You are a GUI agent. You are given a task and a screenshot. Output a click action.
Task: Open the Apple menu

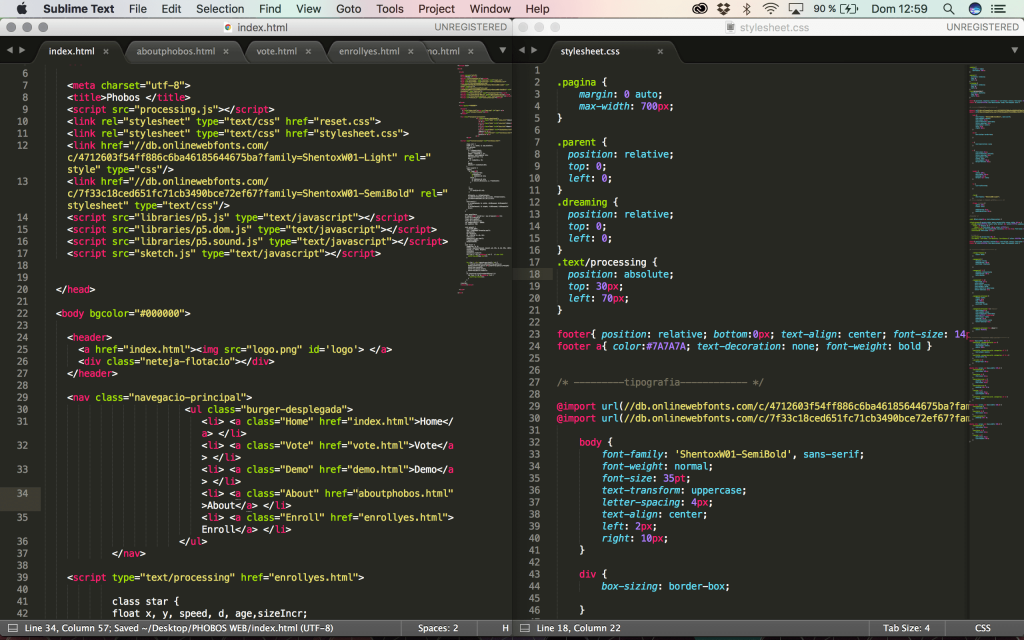tap(22, 8)
